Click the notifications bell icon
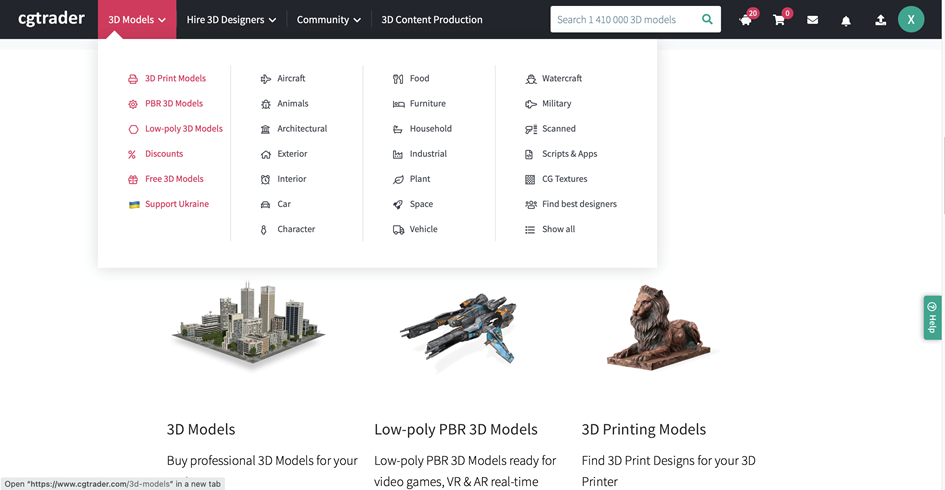This screenshot has height=490, width=945. [x=846, y=20]
